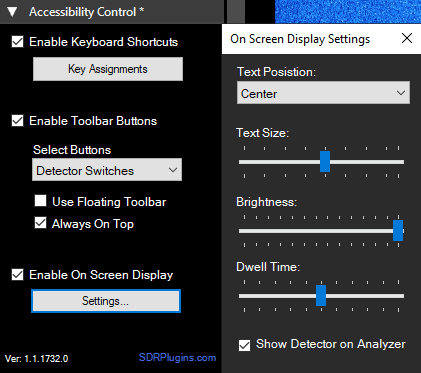Viewport: 421px width, 373px height.
Task: Open the Detector Switches dropdown
Action: [107, 170]
